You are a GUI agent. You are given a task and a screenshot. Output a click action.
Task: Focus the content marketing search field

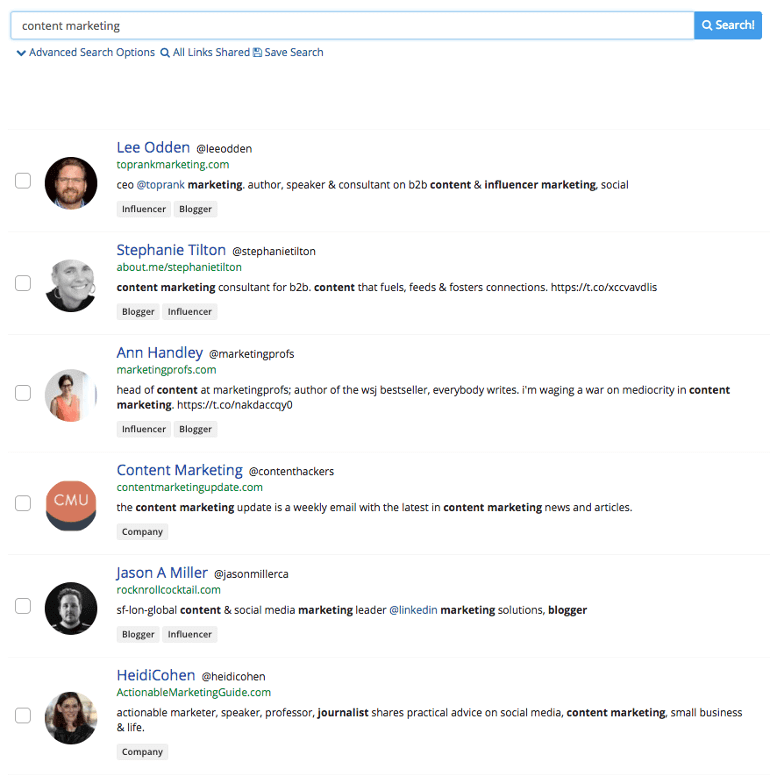(x=352, y=26)
